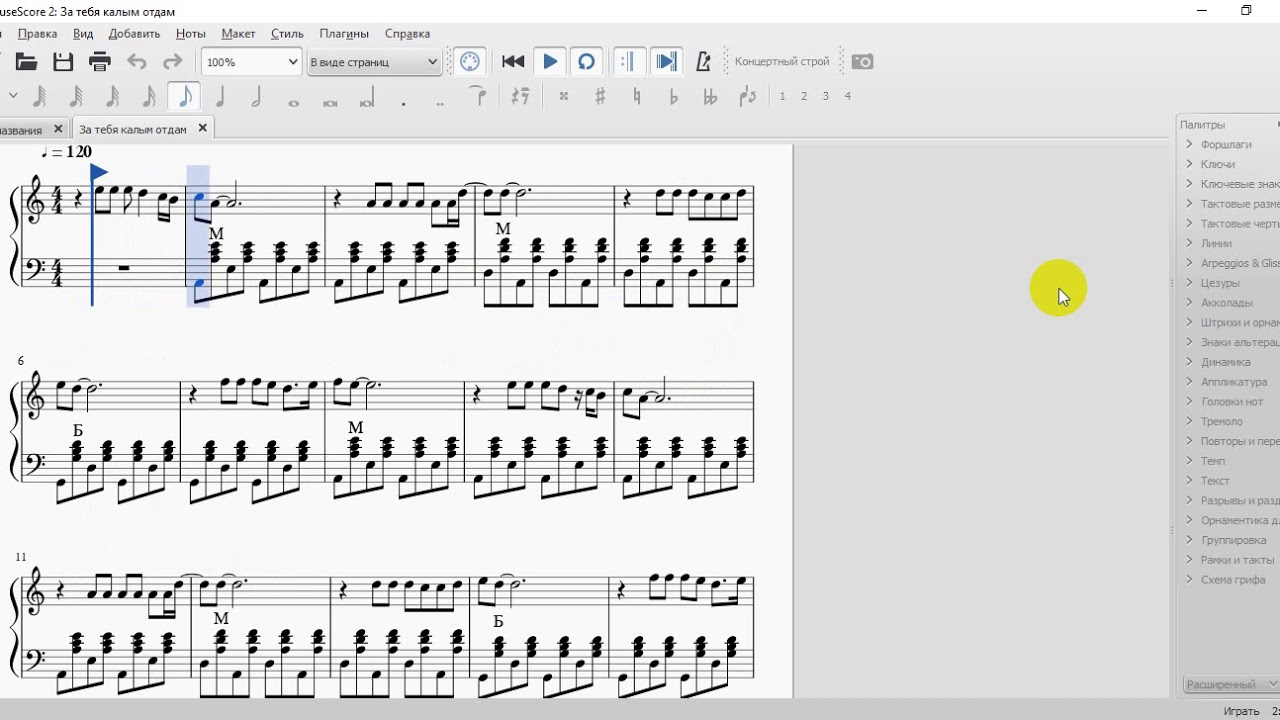Image resolution: width=1280 pixels, height=720 pixels.
Task: Open the 'В виде страниц' view dropdown
Action: (374, 62)
